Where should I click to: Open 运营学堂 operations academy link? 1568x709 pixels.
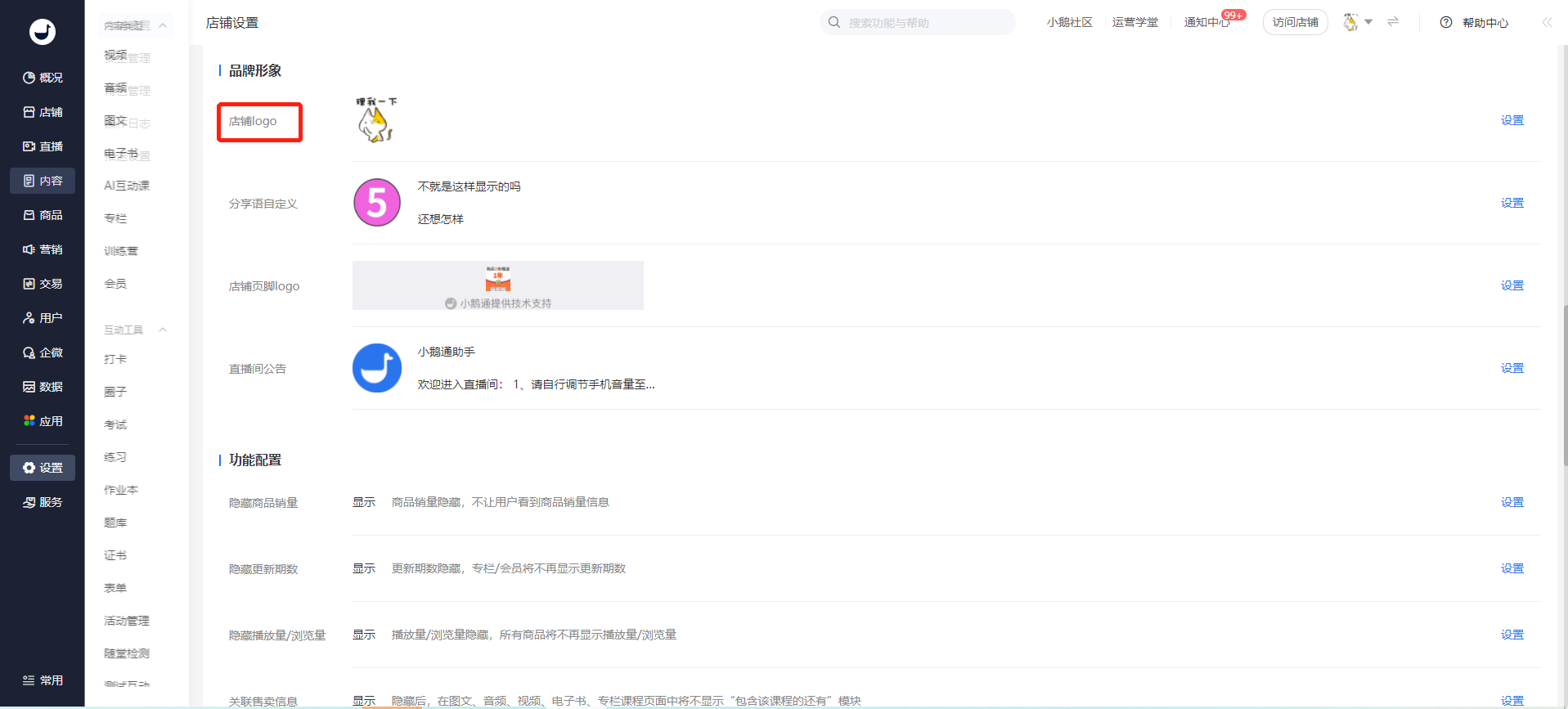[x=1135, y=22]
